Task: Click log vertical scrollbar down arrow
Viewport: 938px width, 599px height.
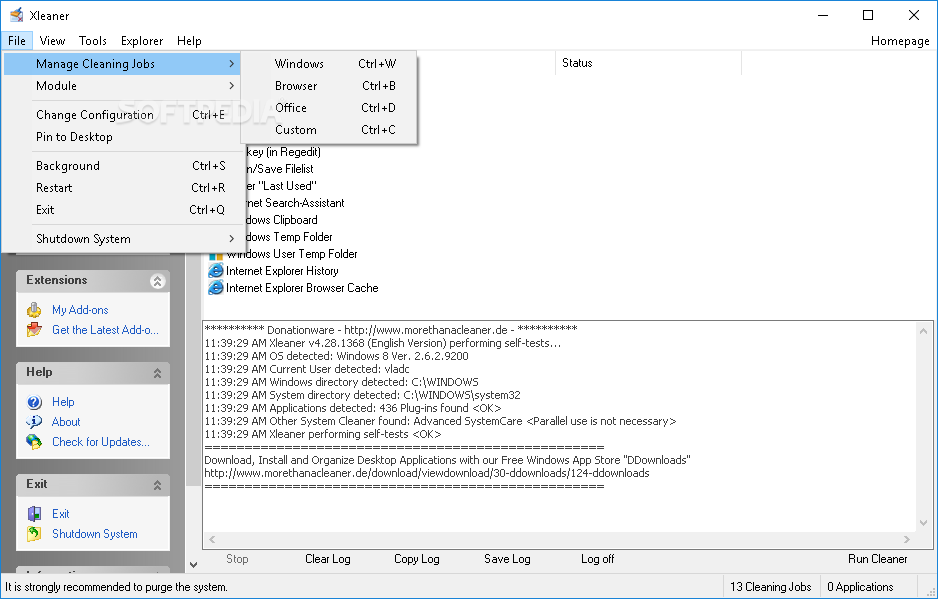Action: point(923,523)
